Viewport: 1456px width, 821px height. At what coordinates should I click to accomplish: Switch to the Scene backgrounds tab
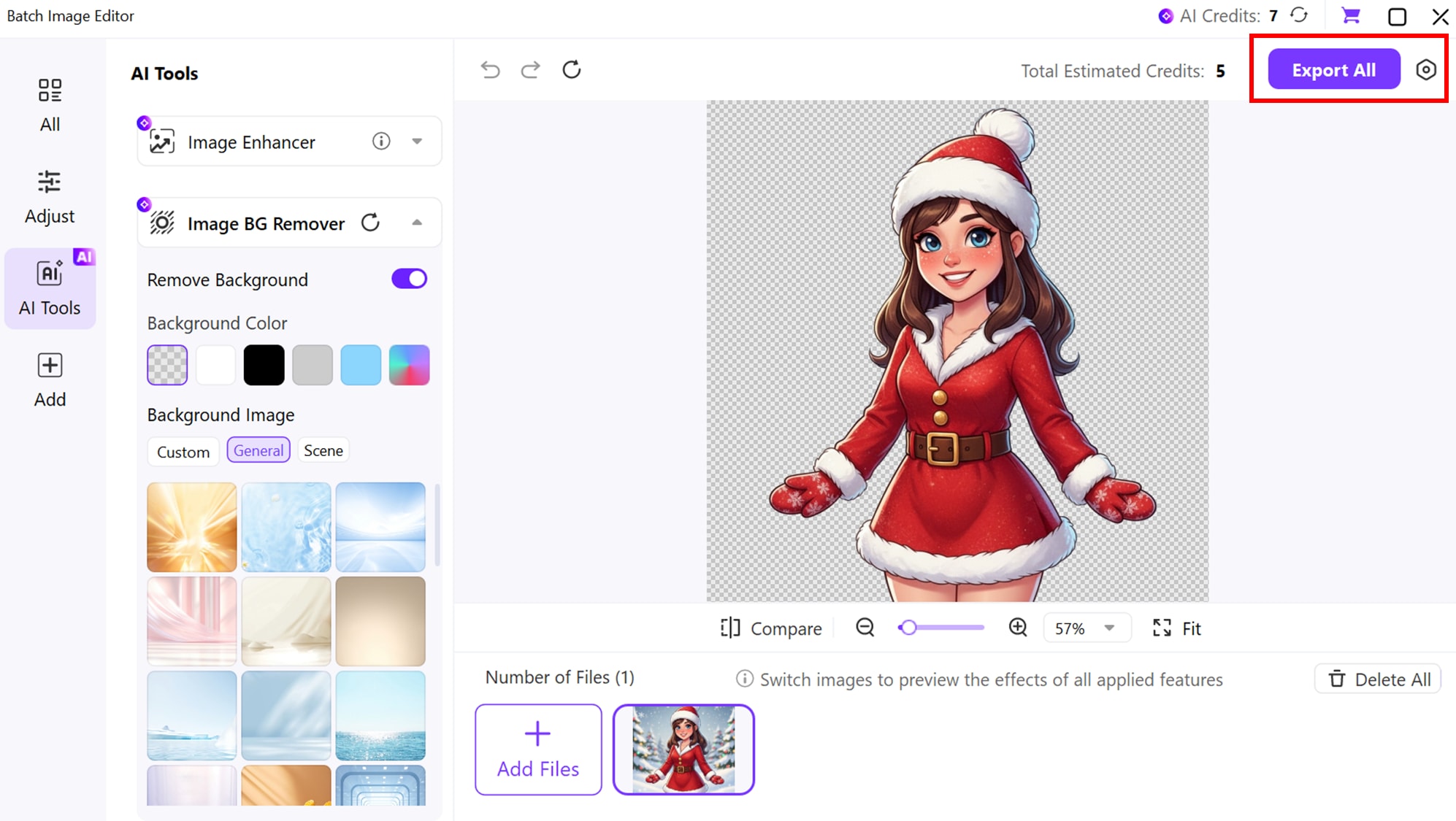point(323,450)
